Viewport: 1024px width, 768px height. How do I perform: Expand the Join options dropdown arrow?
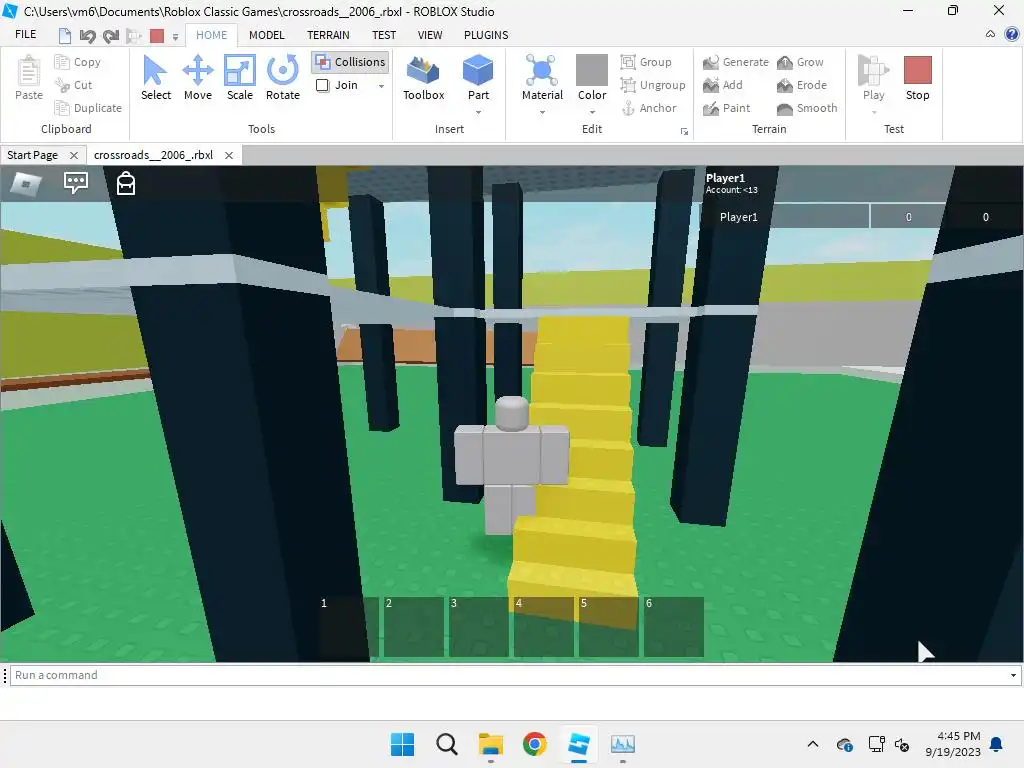point(381,86)
